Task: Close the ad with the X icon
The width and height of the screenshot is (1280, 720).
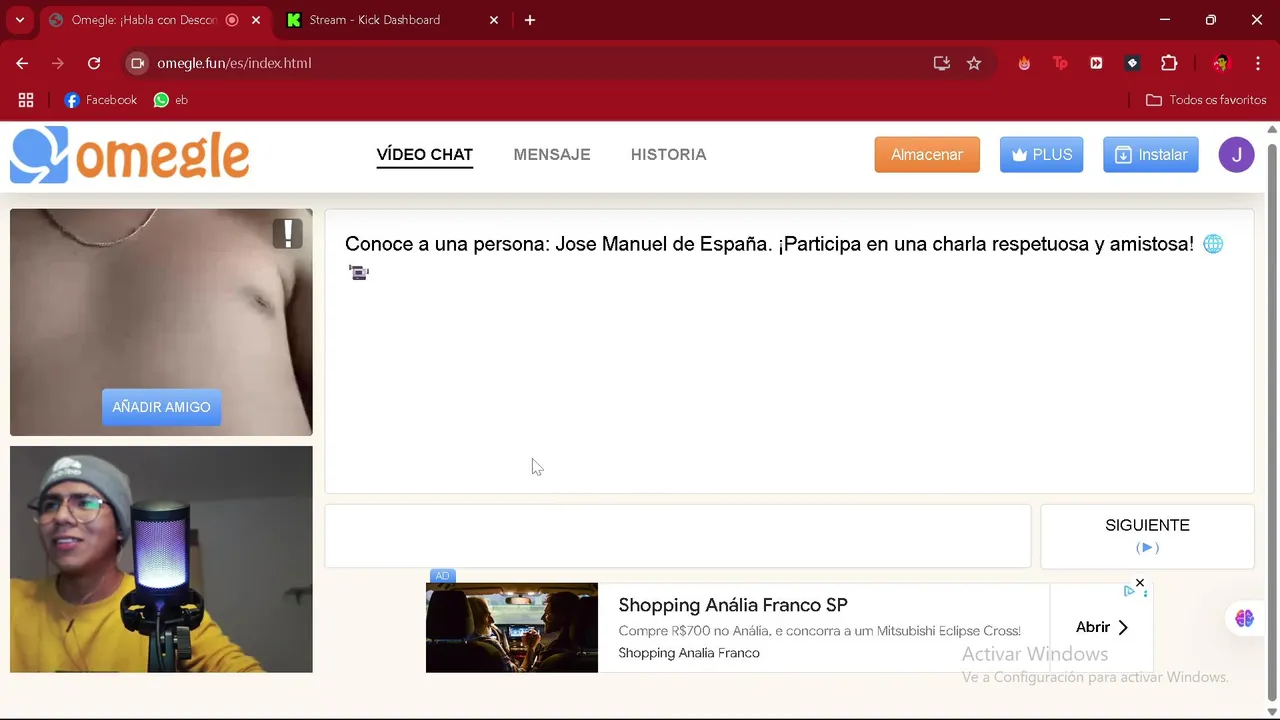Action: click(x=1139, y=583)
